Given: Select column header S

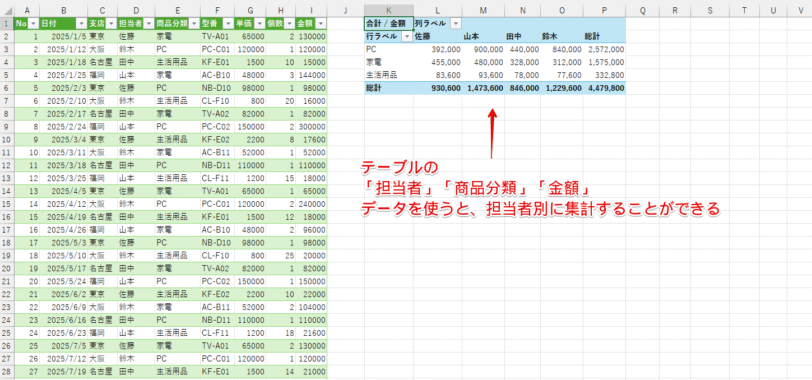Looking at the screenshot, I should 709,11.
